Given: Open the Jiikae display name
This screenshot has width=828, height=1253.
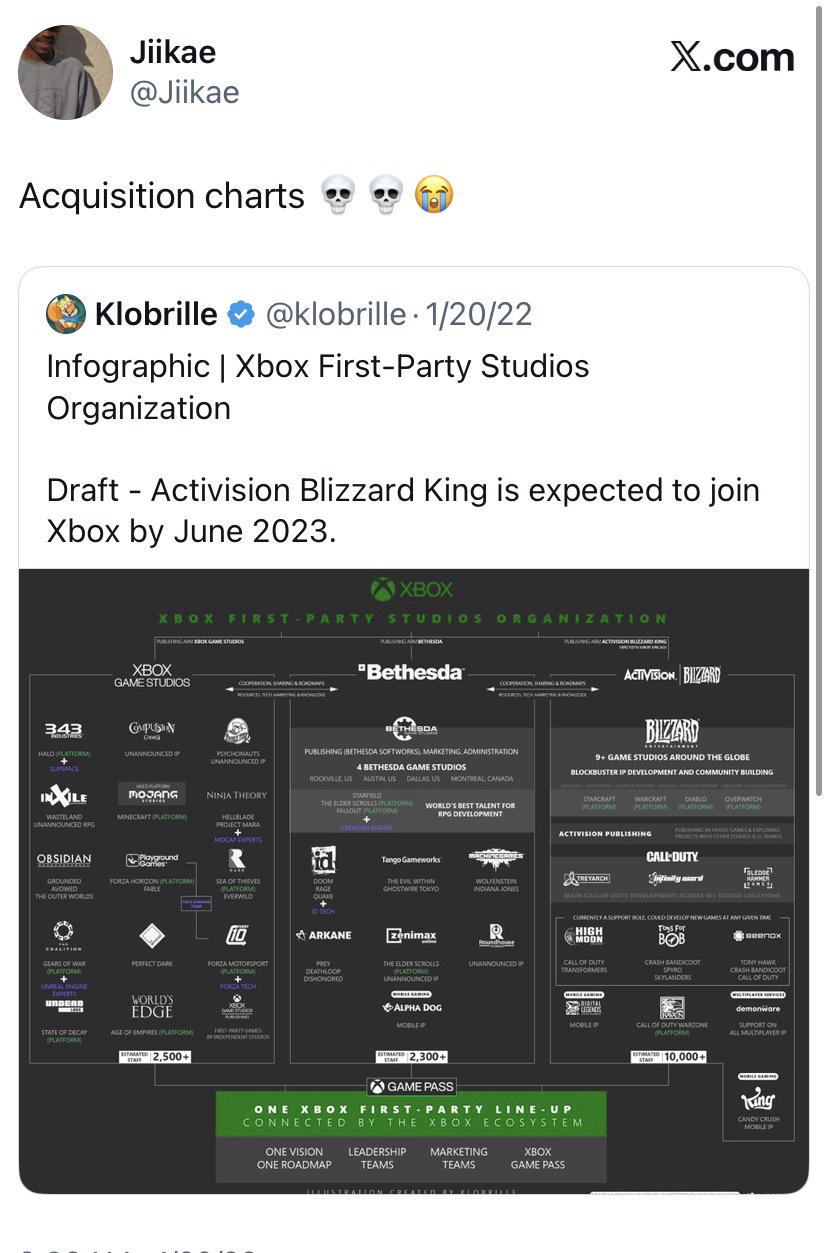Looking at the screenshot, I should pyautogui.click(x=173, y=51).
